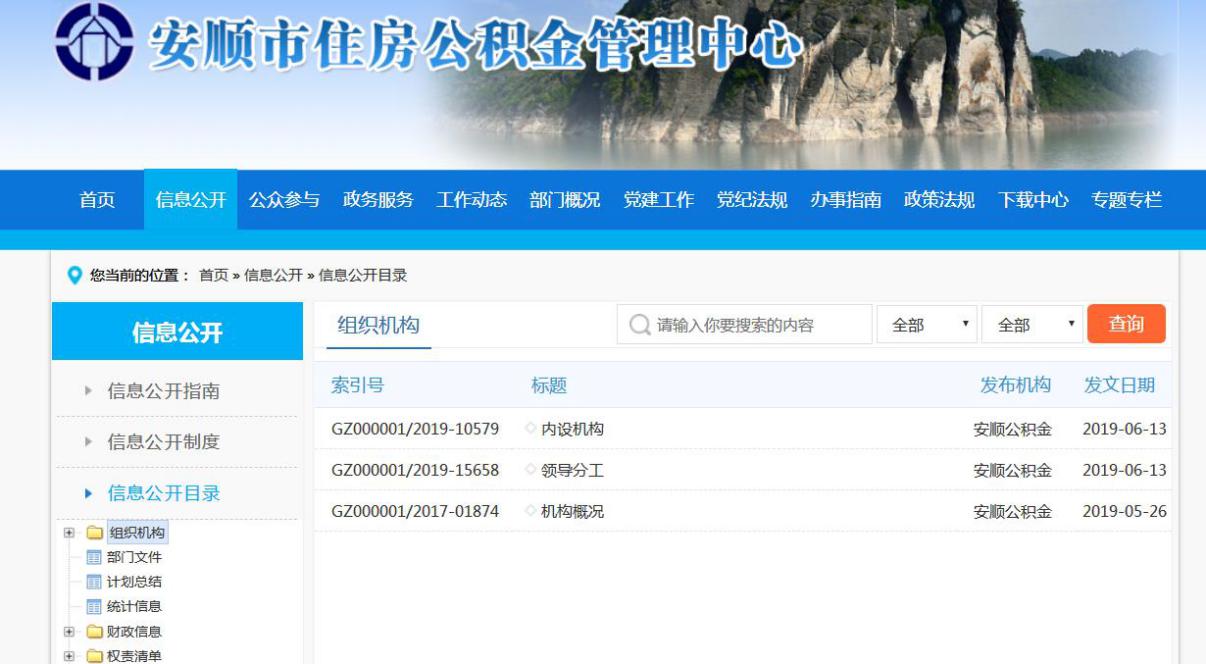The width and height of the screenshot is (1206, 664).
Task: Select 组织机构 in the directory tree
Action: tap(137, 533)
